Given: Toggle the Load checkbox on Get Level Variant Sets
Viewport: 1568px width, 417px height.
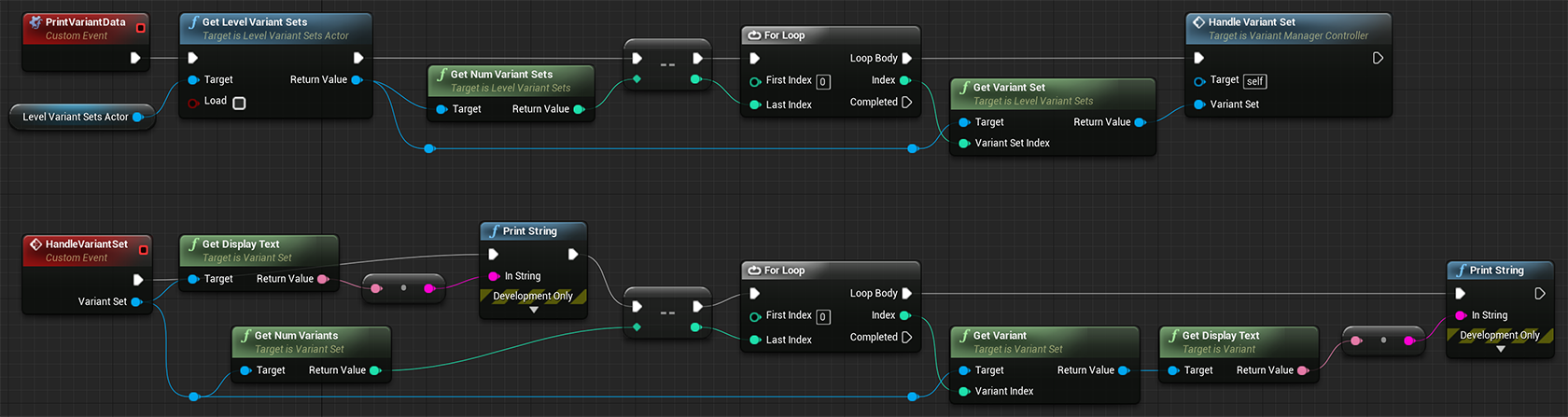Looking at the screenshot, I should [x=239, y=103].
